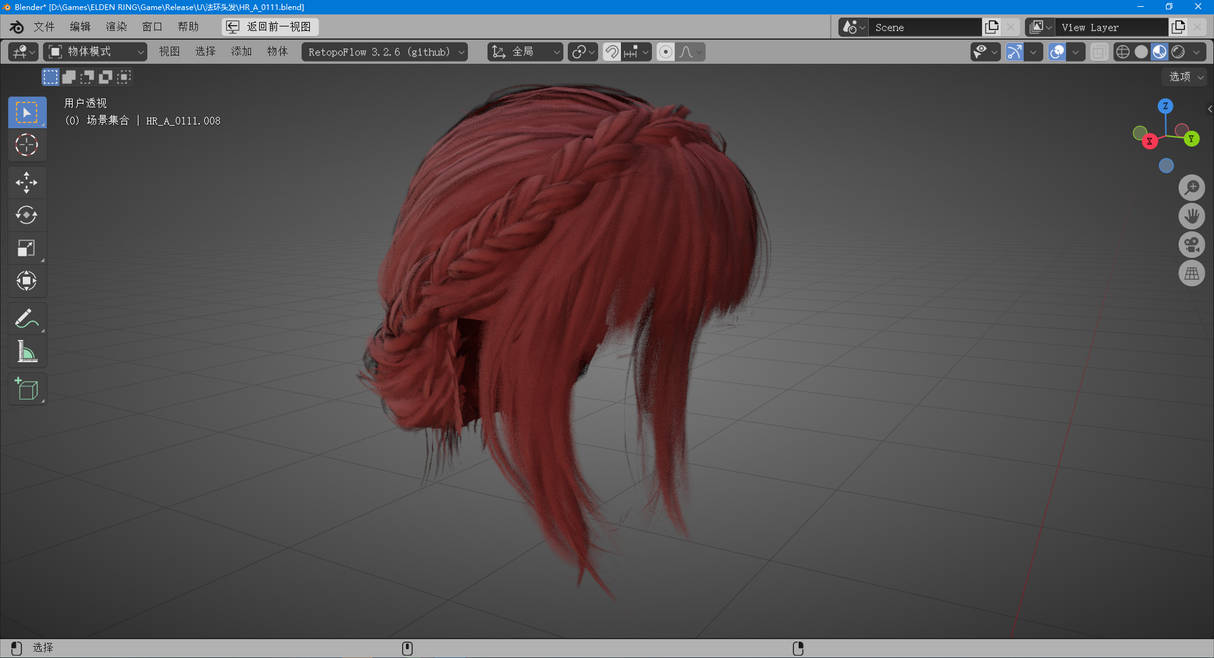Open the 编辑 menu
This screenshot has height=658, width=1214.
tap(80, 27)
